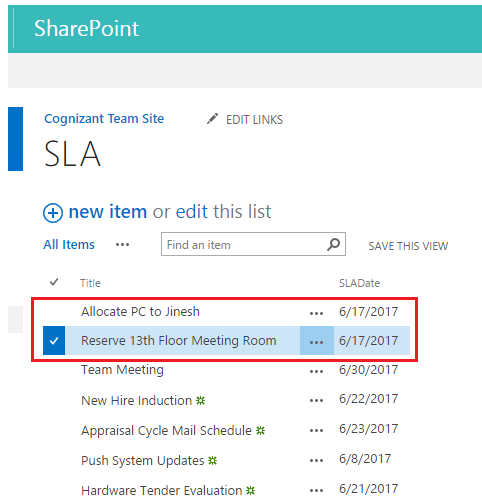Image resolution: width=482 pixels, height=504 pixels.
Task: Click Reserve 13th Floor Meeting Room title
Action: tap(179, 341)
